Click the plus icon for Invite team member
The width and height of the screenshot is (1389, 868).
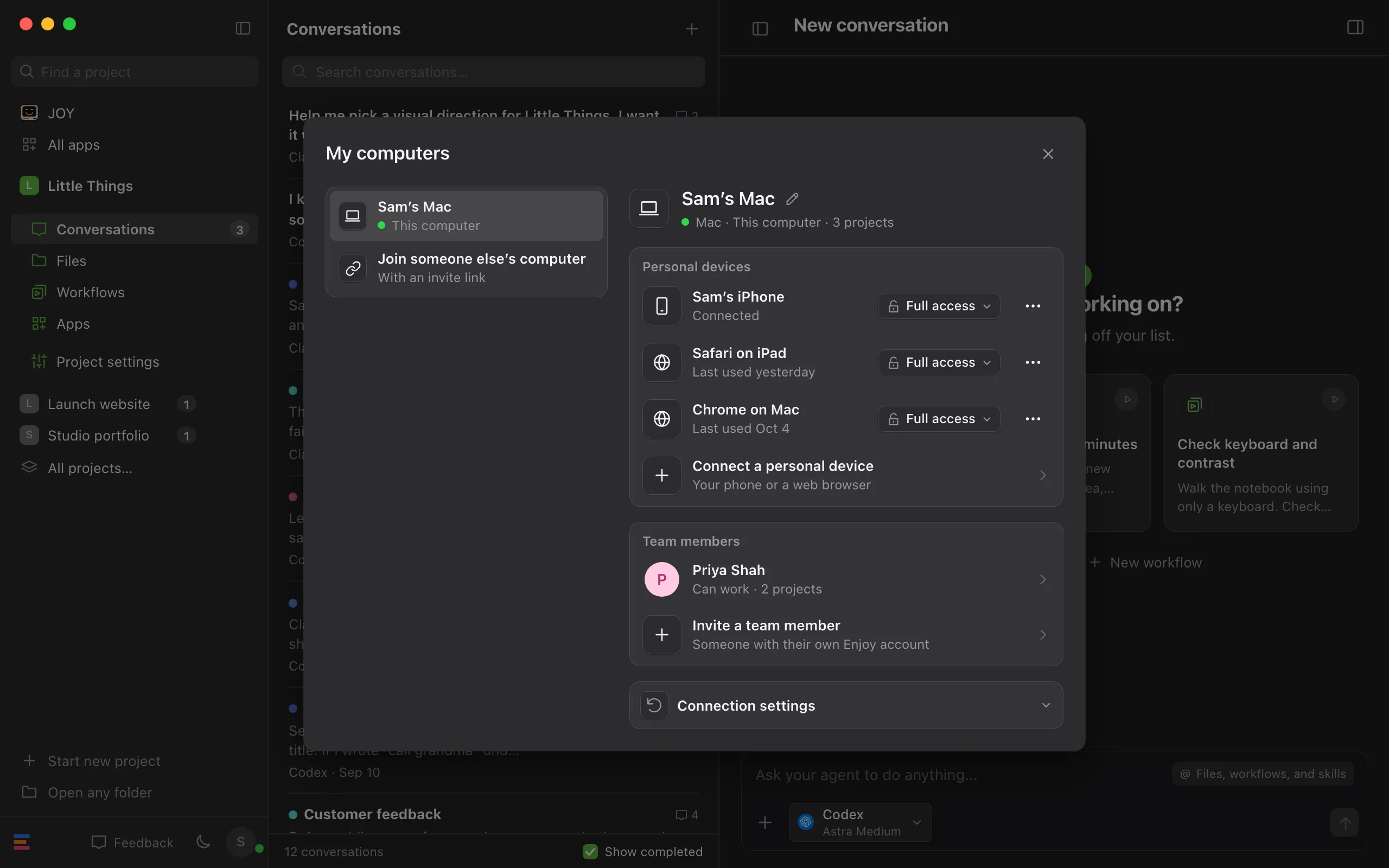coord(662,634)
